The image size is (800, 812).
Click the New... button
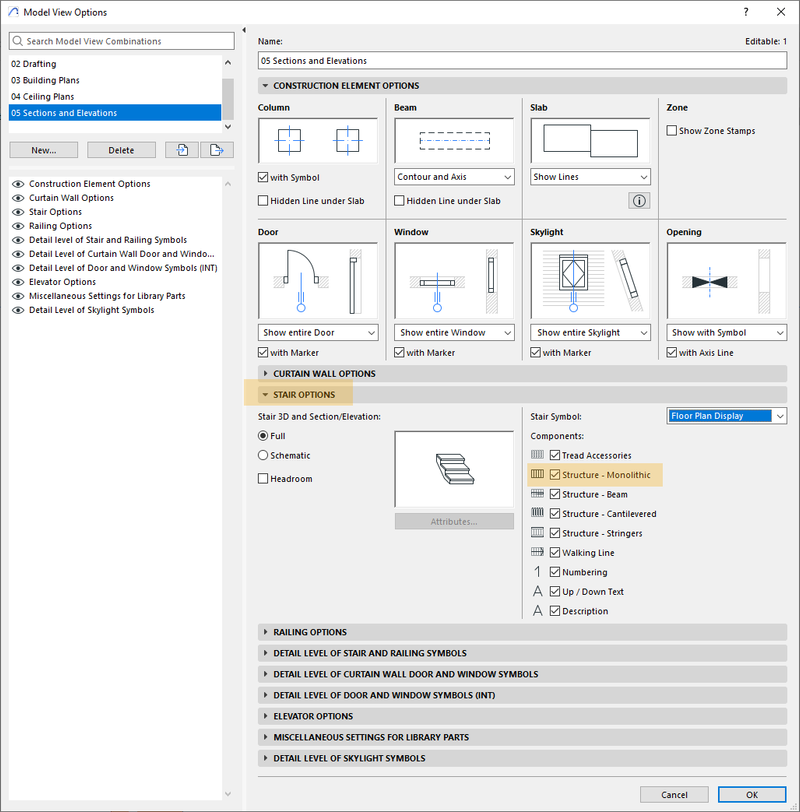click(x=43, y=150)
